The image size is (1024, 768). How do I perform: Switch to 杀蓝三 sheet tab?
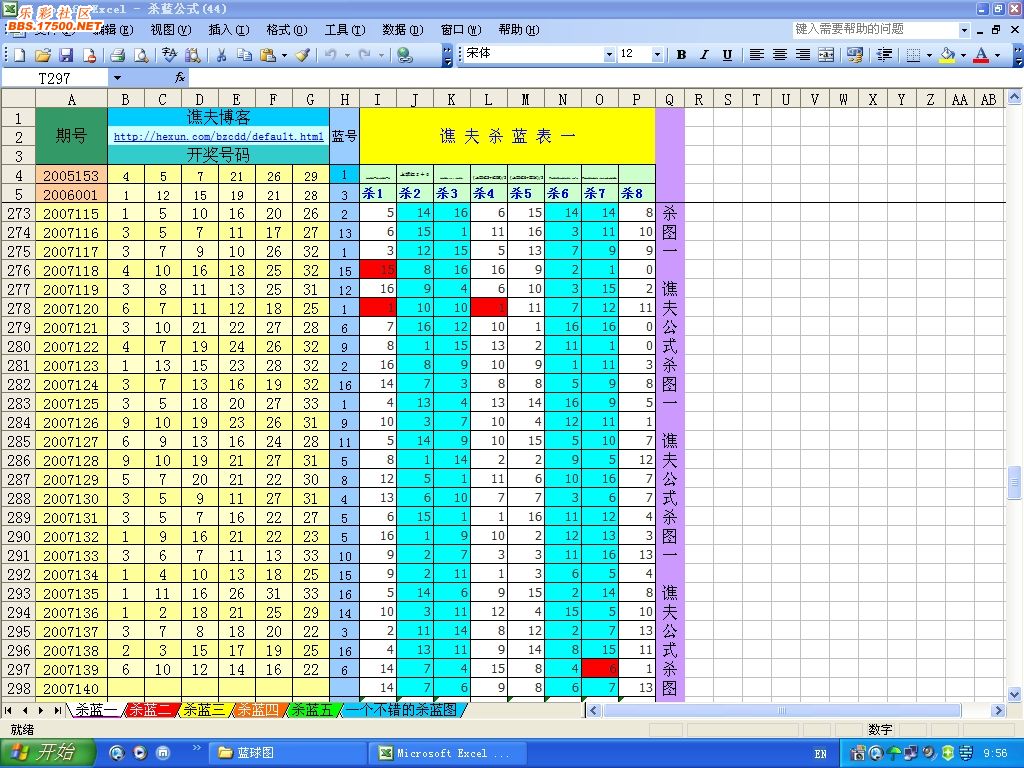(204, 710)
